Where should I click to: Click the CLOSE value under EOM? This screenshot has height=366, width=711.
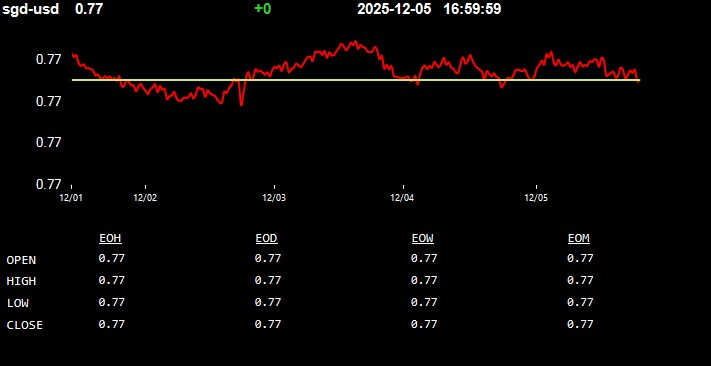pos(580,324)
